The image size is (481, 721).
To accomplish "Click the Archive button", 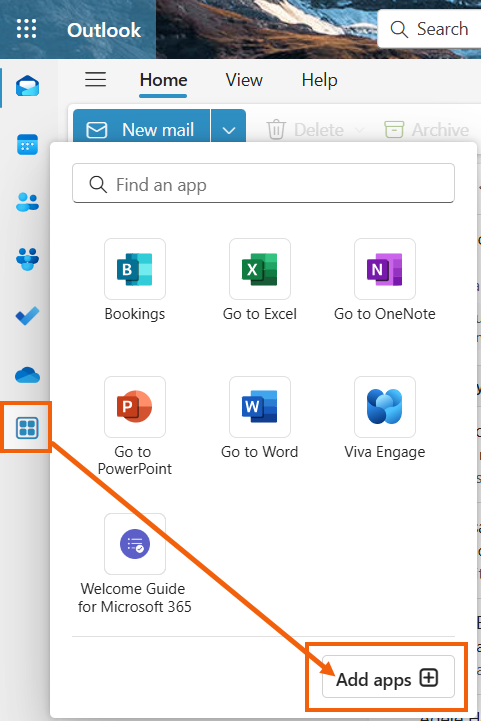I will pyautogui.click(x=427, y=130).
